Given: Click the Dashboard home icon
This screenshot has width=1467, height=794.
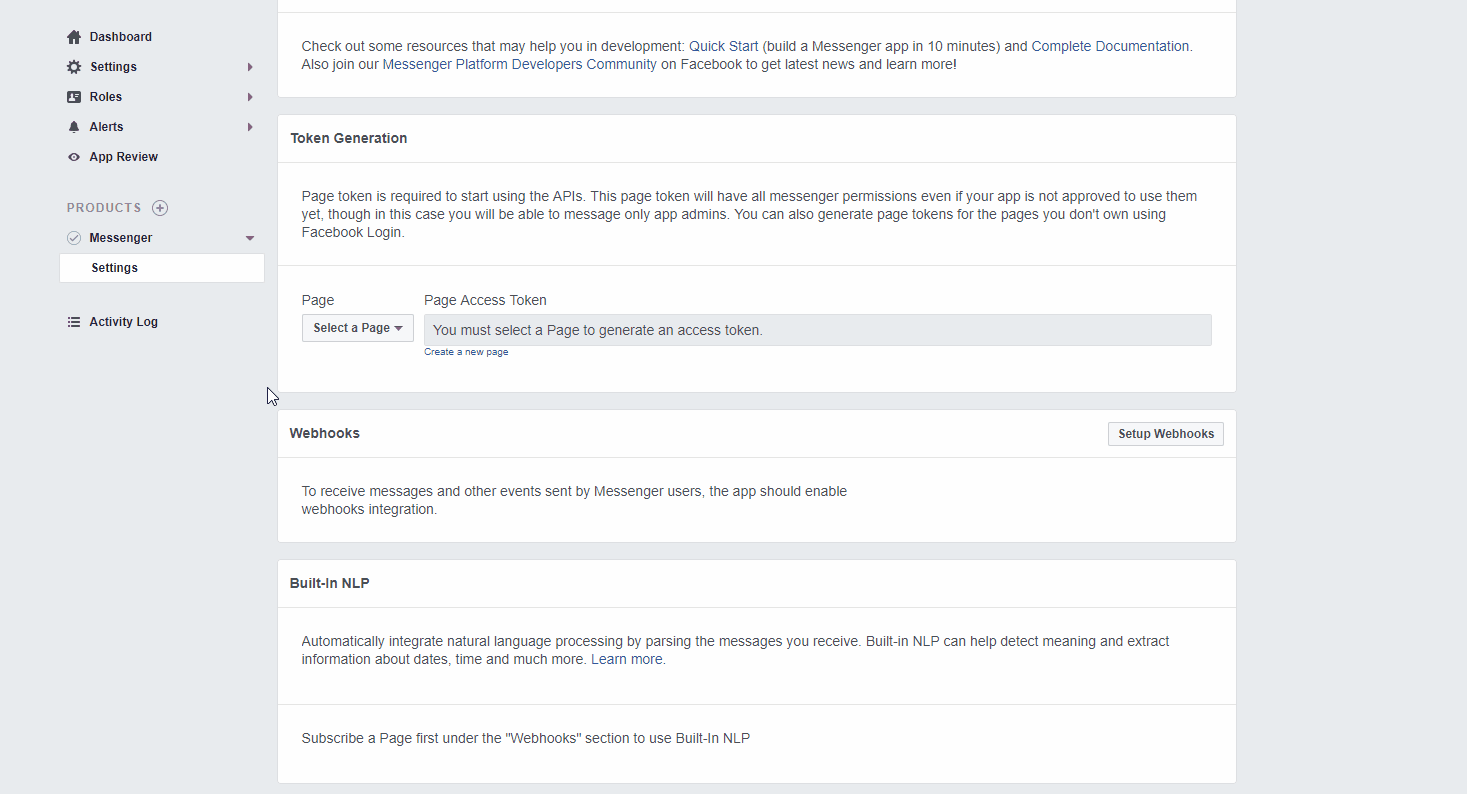Looking at the screenshot, I should (74, 37).
